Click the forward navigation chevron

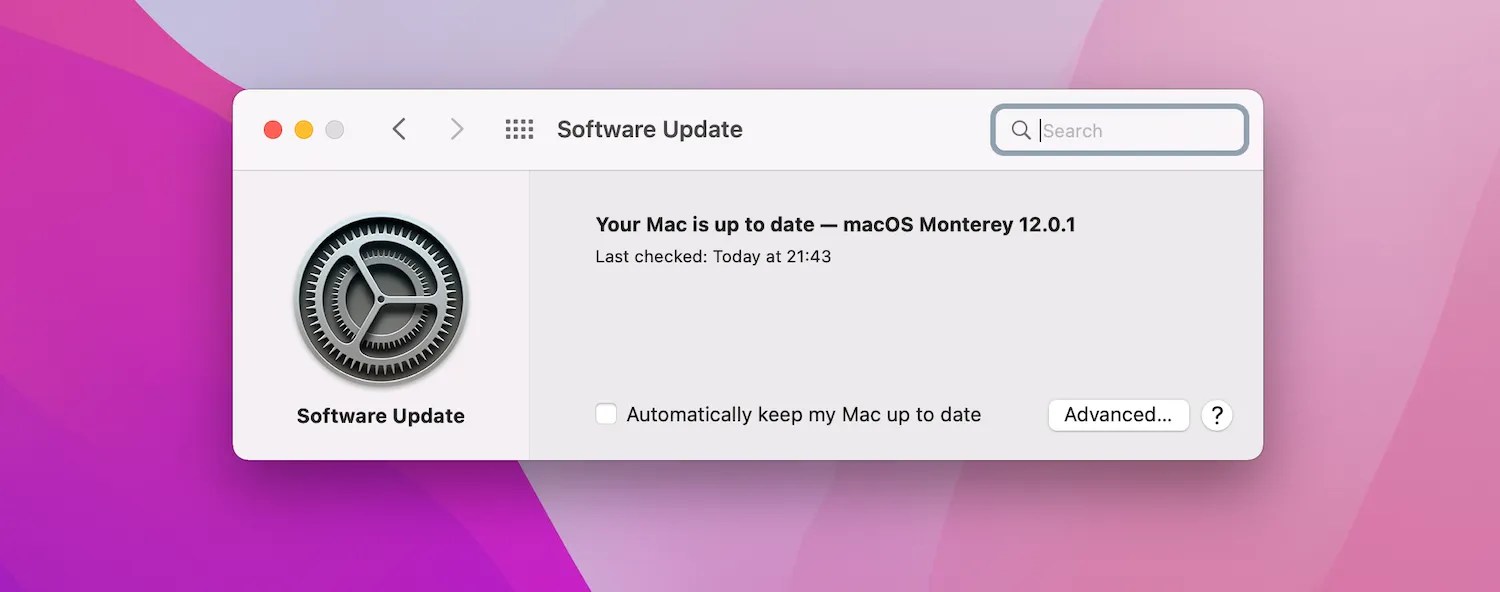[456, 129]
